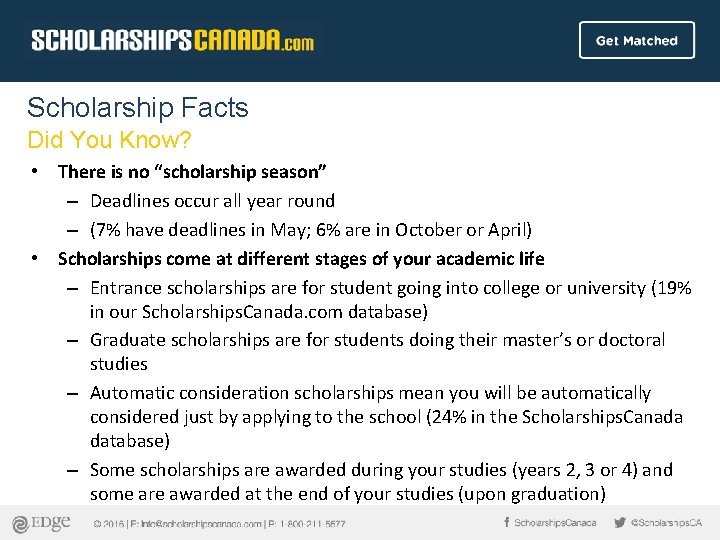This screenshot has height=540, width=720.
Task: Click the info email address in the footer
Action: [x=201, y=523]
